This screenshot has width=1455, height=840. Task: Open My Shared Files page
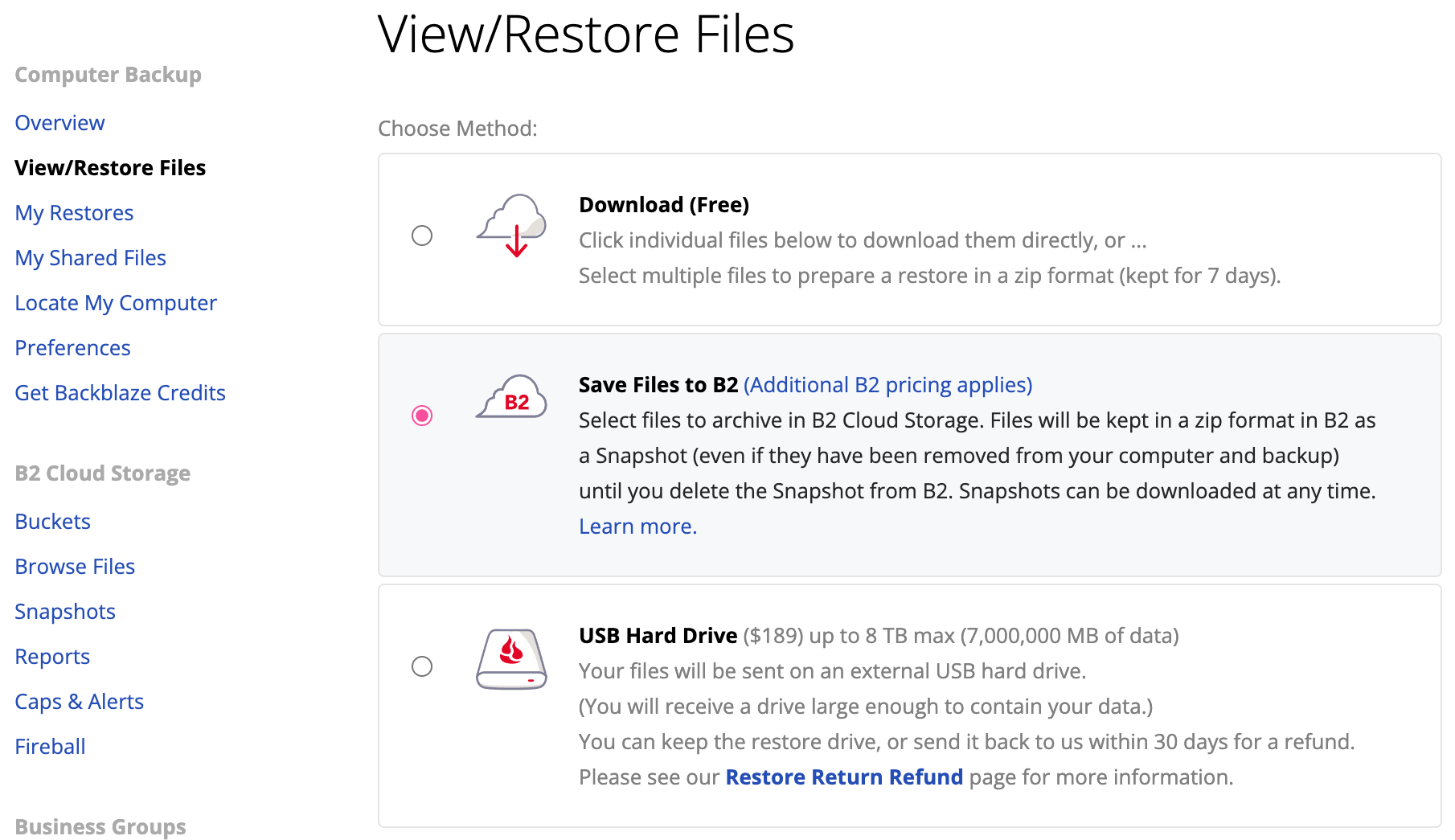(x=90, y=258)
